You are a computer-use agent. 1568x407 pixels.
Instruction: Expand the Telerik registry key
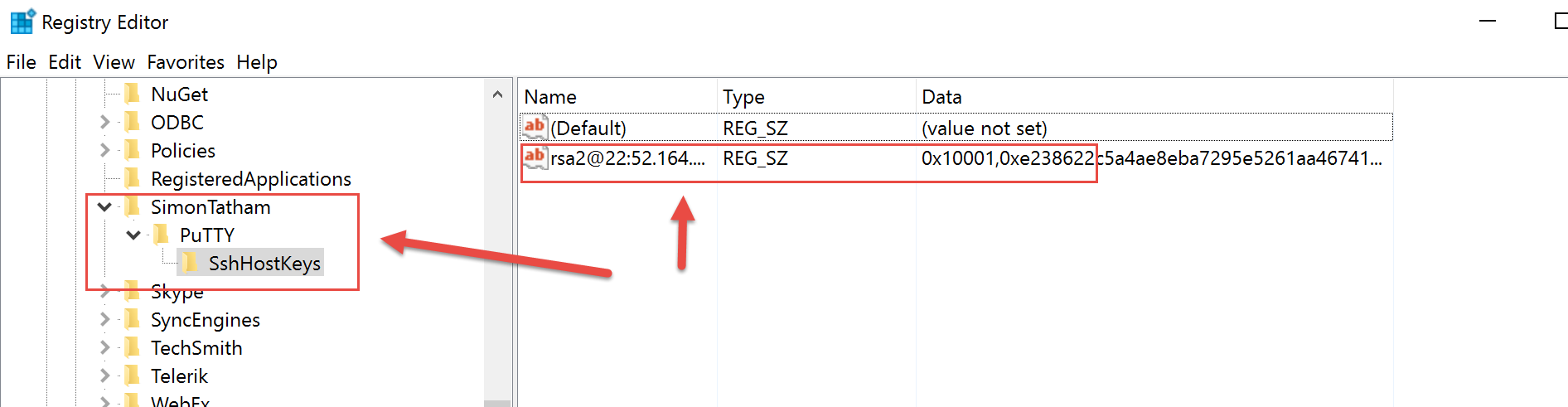click(x=104, y=376)
